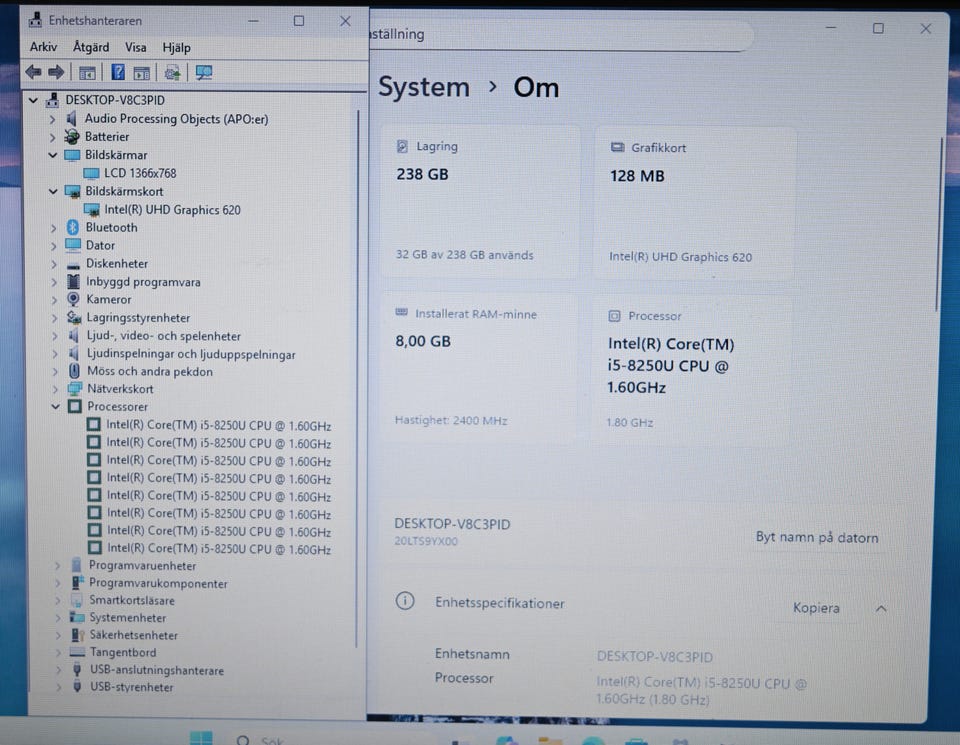
Task: Click the Kopiera button
Action: pyautogui.click(x=816, y=608)
